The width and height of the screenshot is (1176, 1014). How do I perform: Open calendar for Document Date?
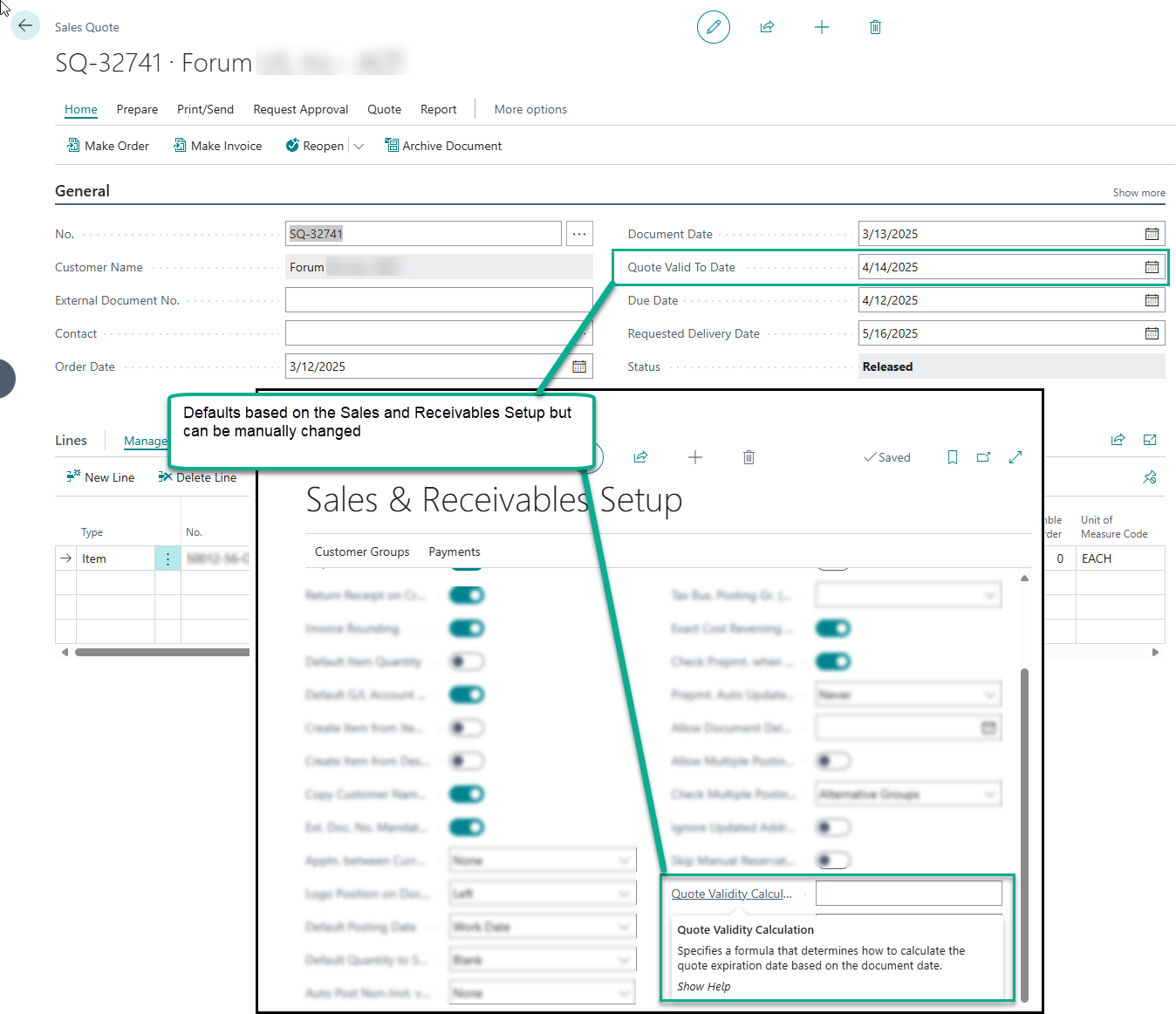coord(1152,234)
